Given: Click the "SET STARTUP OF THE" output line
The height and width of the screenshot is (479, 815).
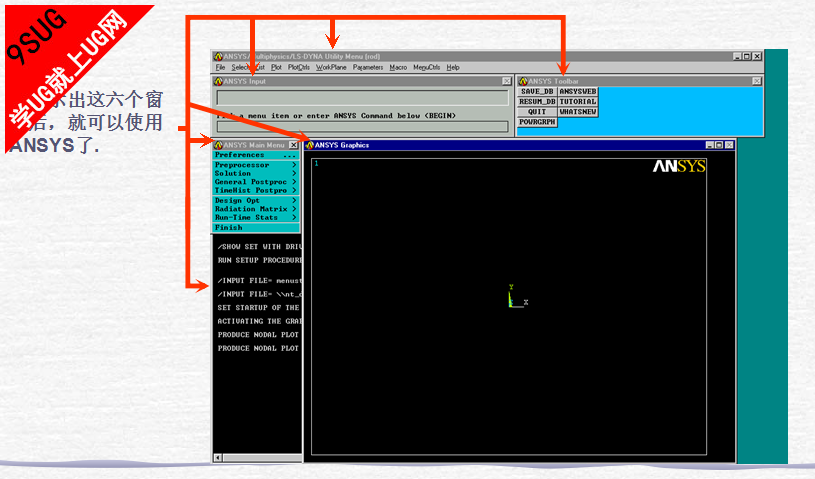Looking at the screenshot, I should [x=258, y=308].
